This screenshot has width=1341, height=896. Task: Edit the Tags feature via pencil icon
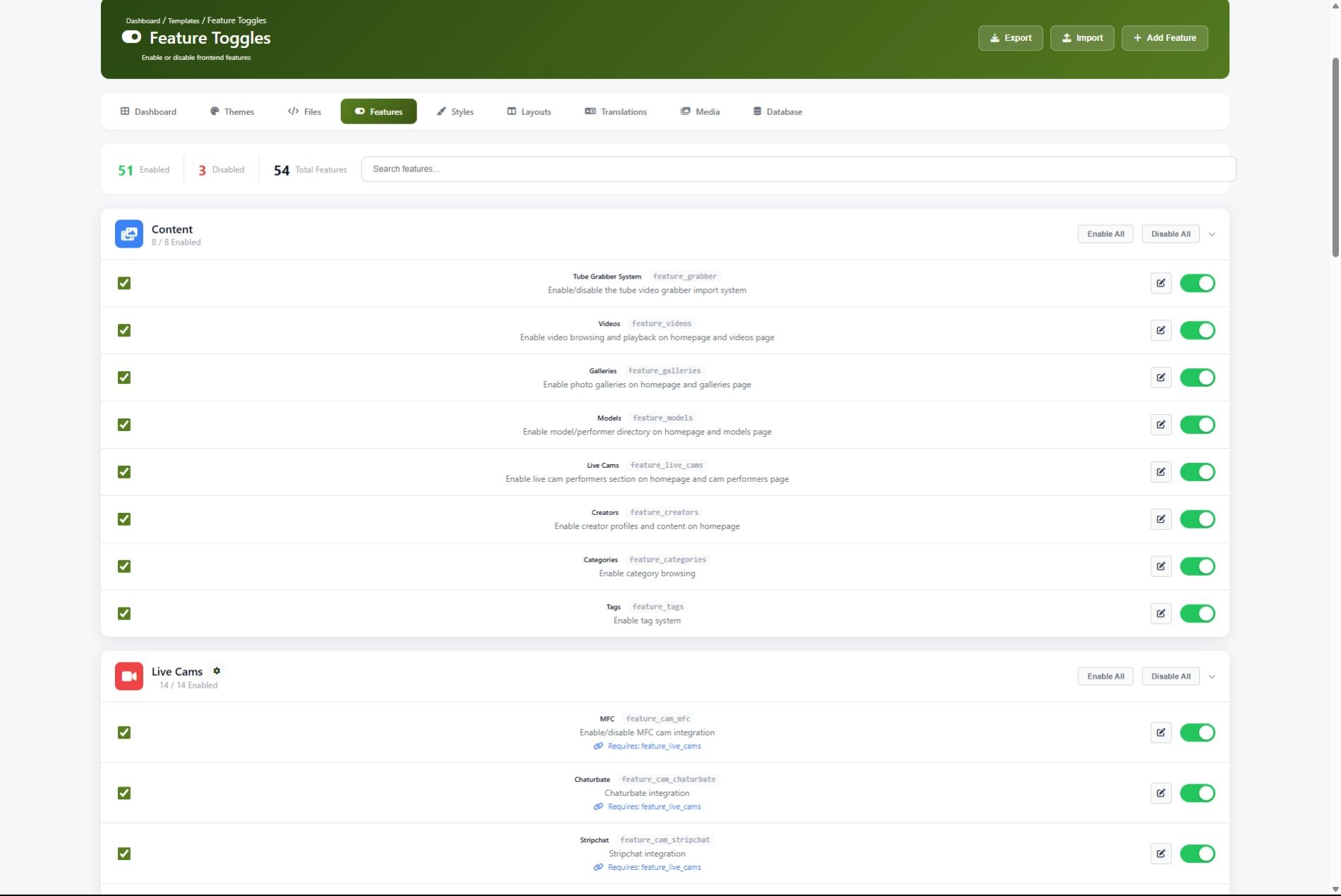[1160, 614]
